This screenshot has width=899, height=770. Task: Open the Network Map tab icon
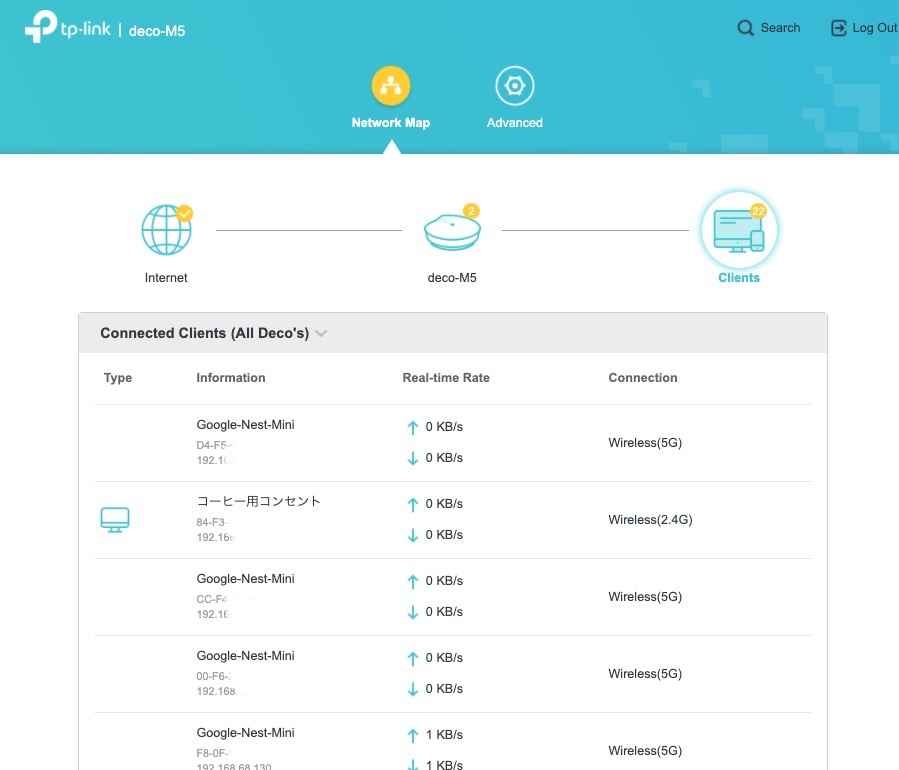click(x=390, y=86)
